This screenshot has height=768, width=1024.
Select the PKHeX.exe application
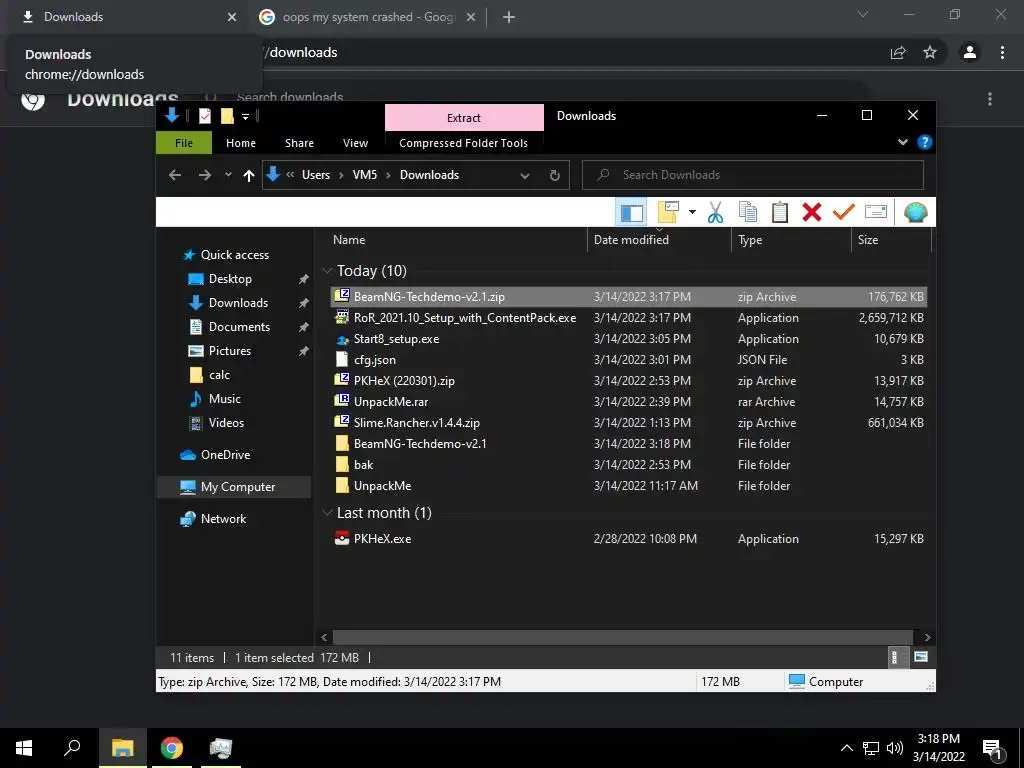pos(628,539)
